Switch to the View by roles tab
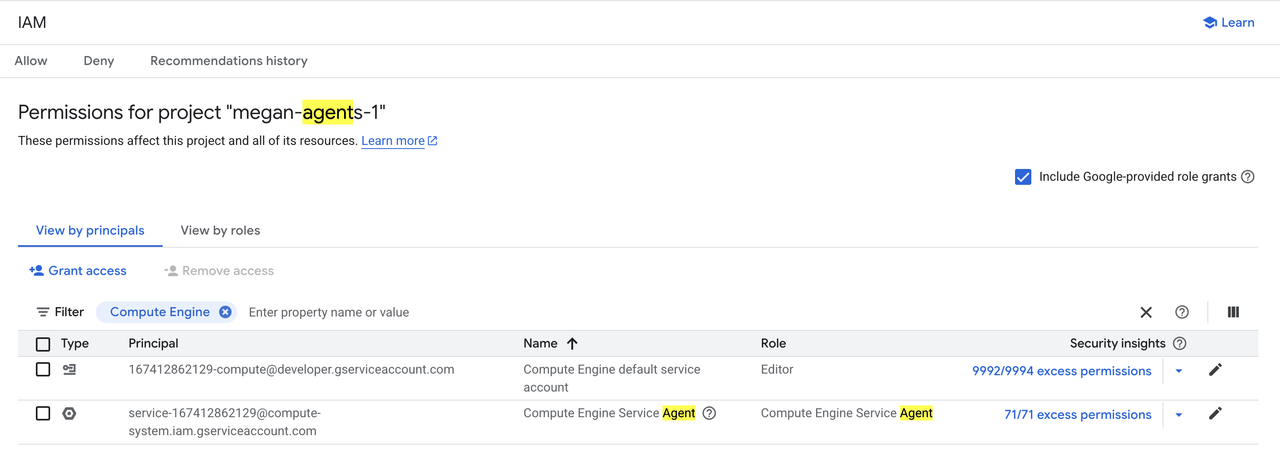Image resolution: width=1280 pixels, height=470 pixels. (x=220, y=230)
